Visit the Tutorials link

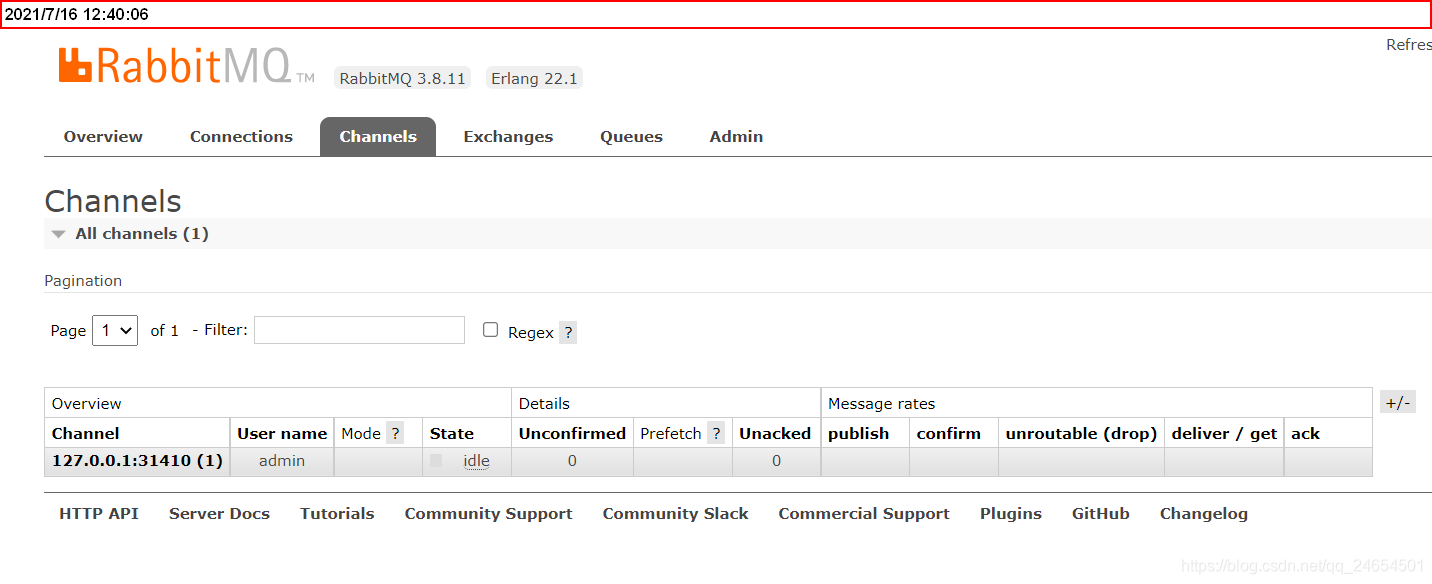(x=337, y=514)
